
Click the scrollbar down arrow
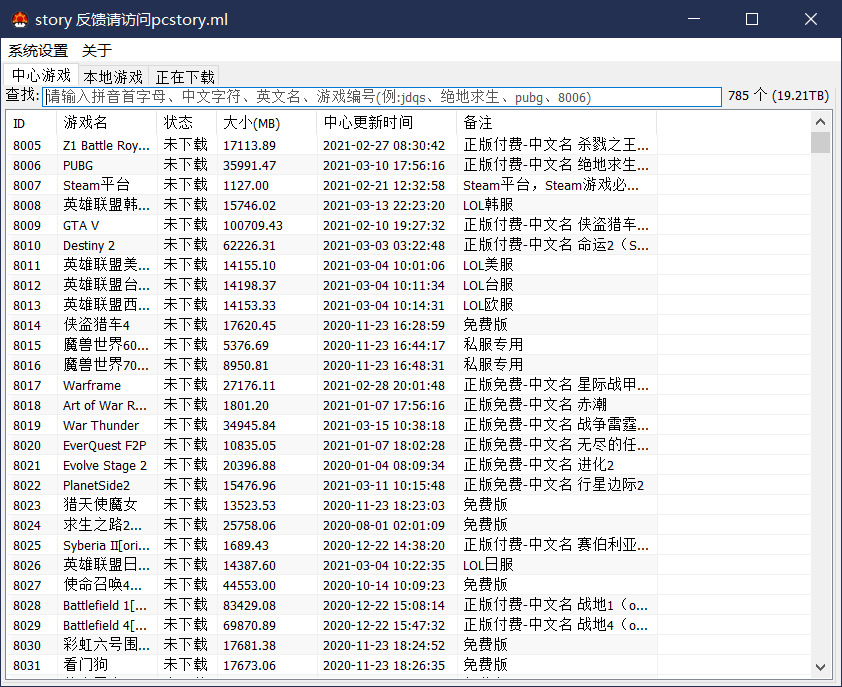tap(820, 667)
